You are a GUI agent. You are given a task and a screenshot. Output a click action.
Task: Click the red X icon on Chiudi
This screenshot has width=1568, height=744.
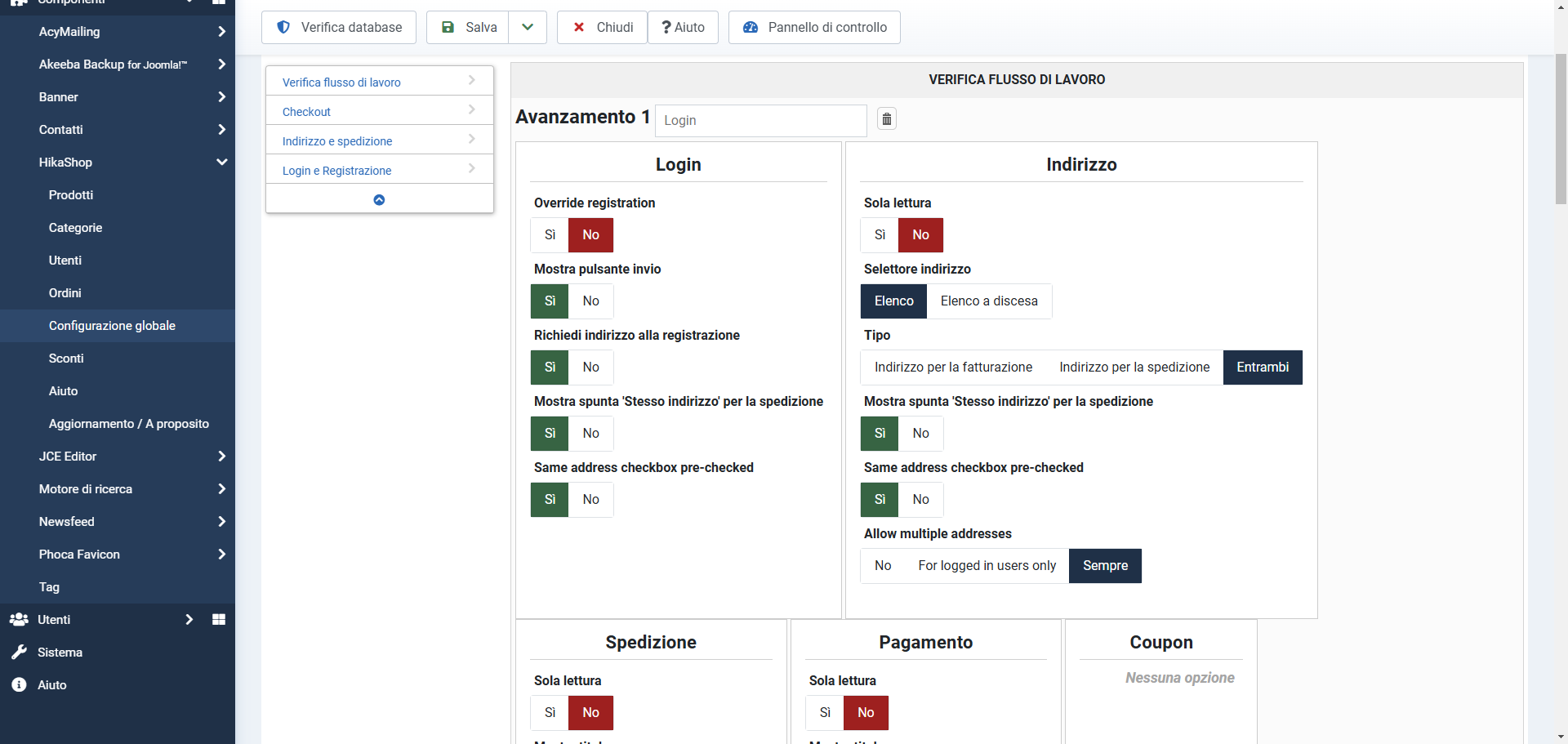579,27
